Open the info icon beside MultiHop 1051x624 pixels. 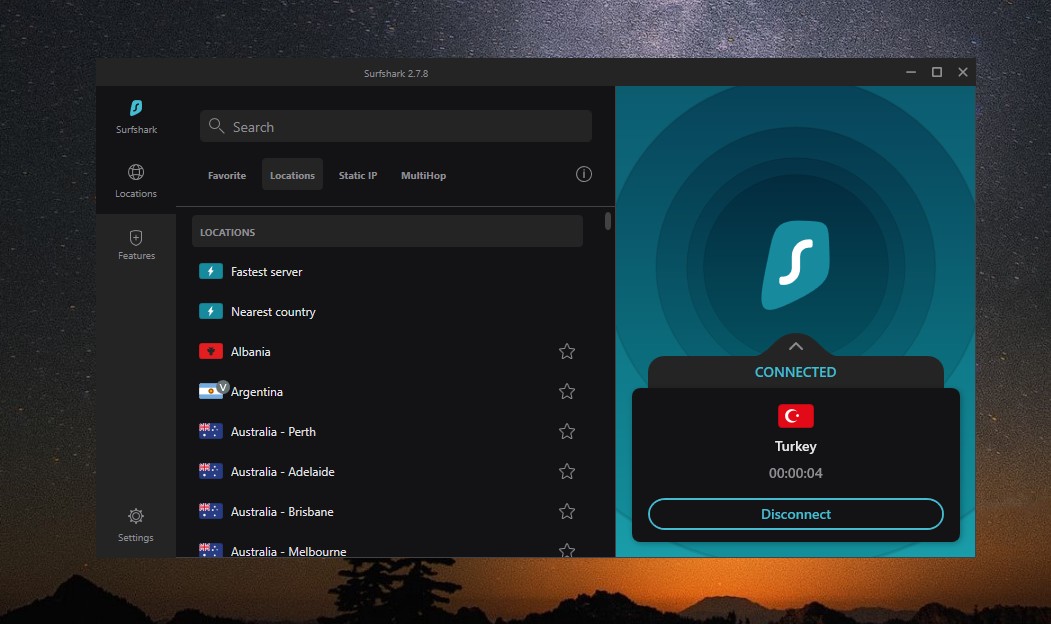[x=584, y=174]
